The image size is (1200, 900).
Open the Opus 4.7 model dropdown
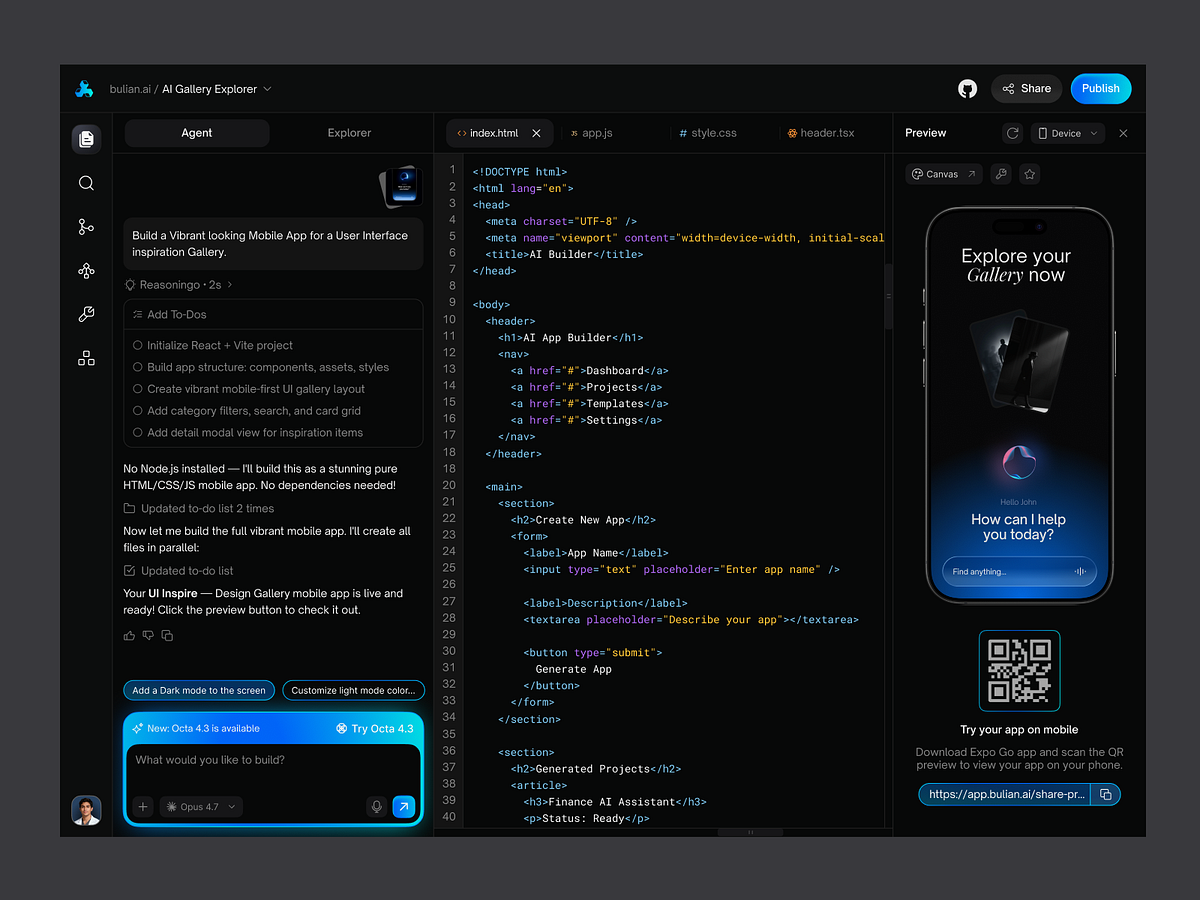click(202, 807)
